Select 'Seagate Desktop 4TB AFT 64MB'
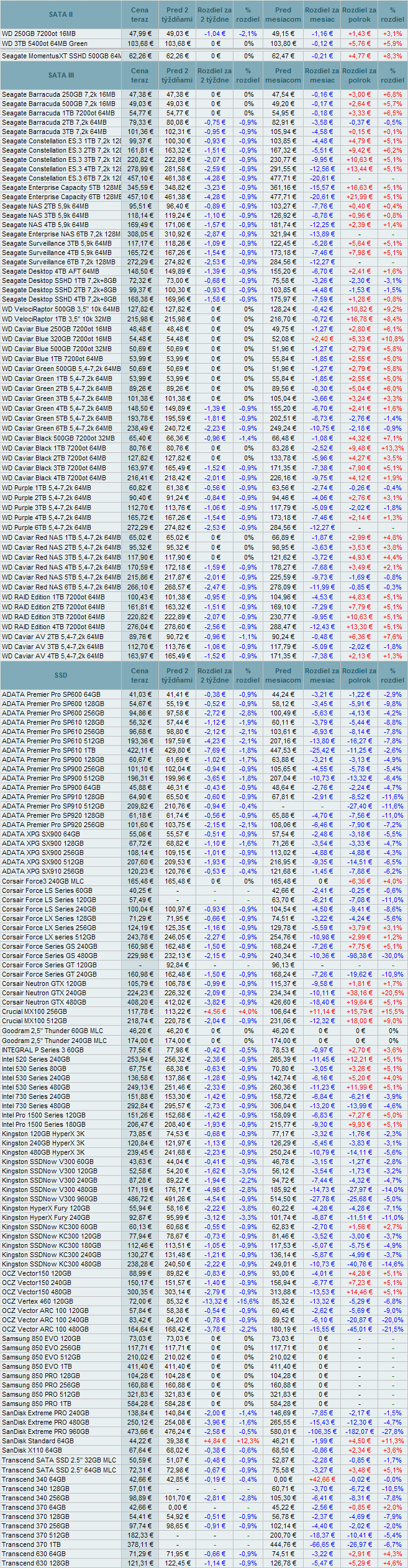Screen dimensions: 408x1568 point(50,271)
